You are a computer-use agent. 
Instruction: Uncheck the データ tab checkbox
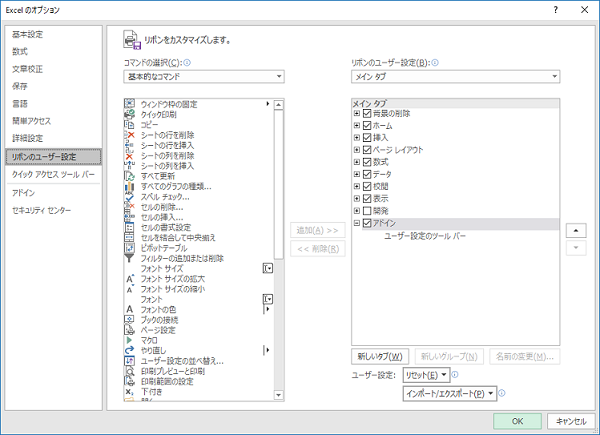pos(367,174)
